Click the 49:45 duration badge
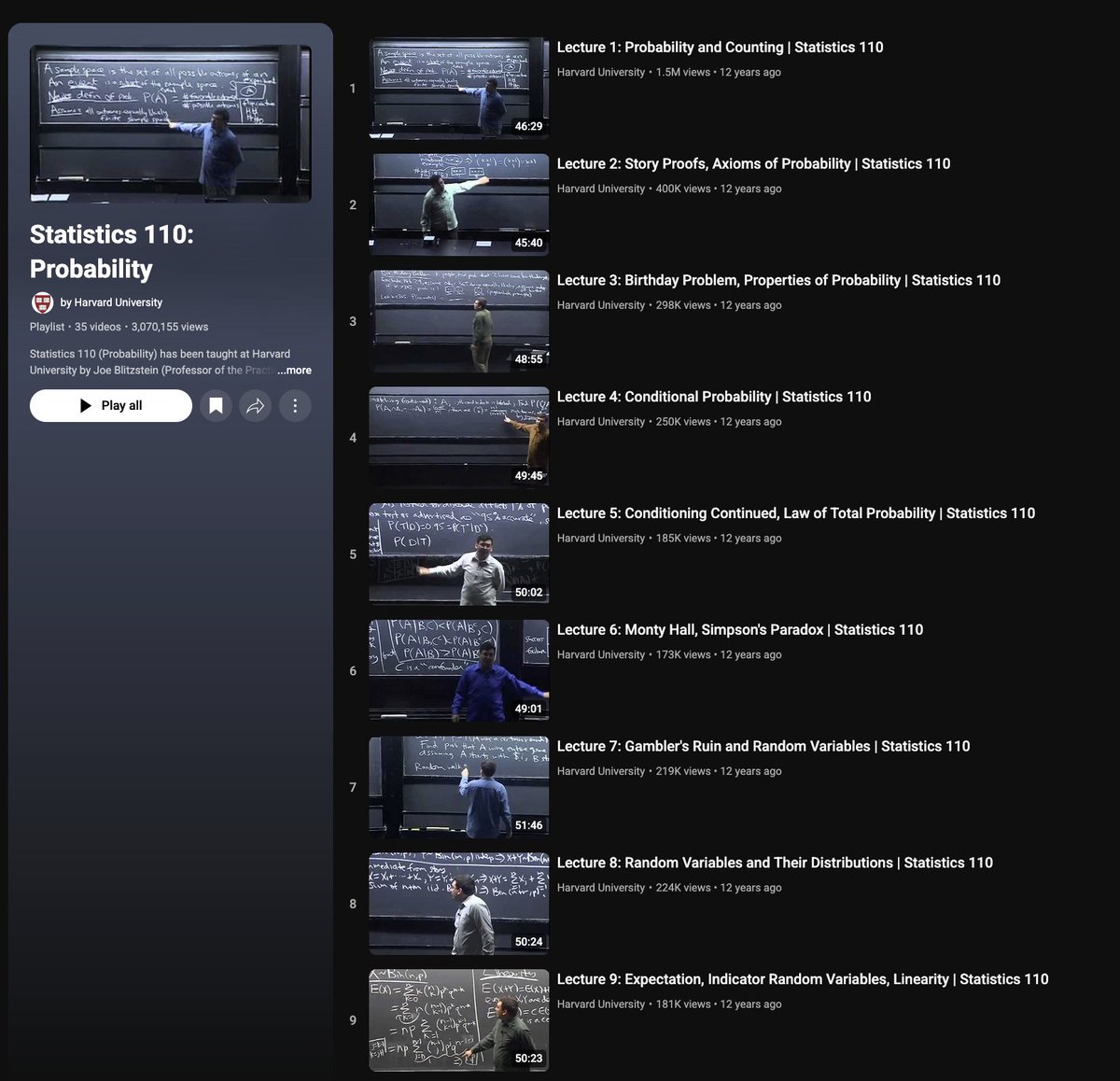Screen dimensions: 1120x1081 point(528,476)
